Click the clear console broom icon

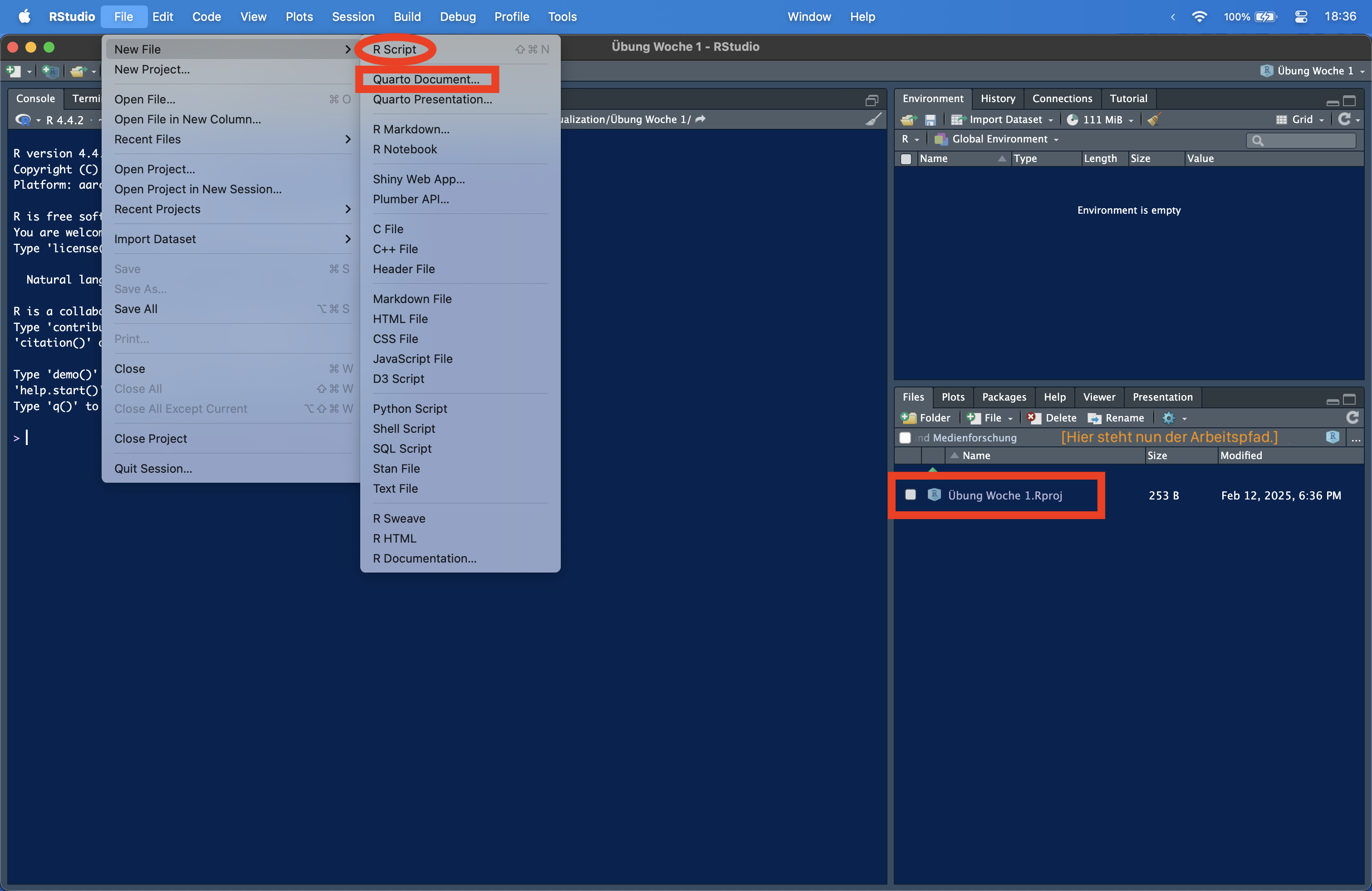click(x=873, y=119)
